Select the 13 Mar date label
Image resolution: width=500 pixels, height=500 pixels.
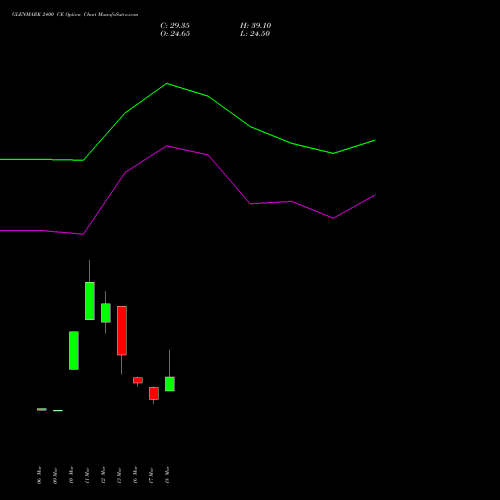[119, 475]
